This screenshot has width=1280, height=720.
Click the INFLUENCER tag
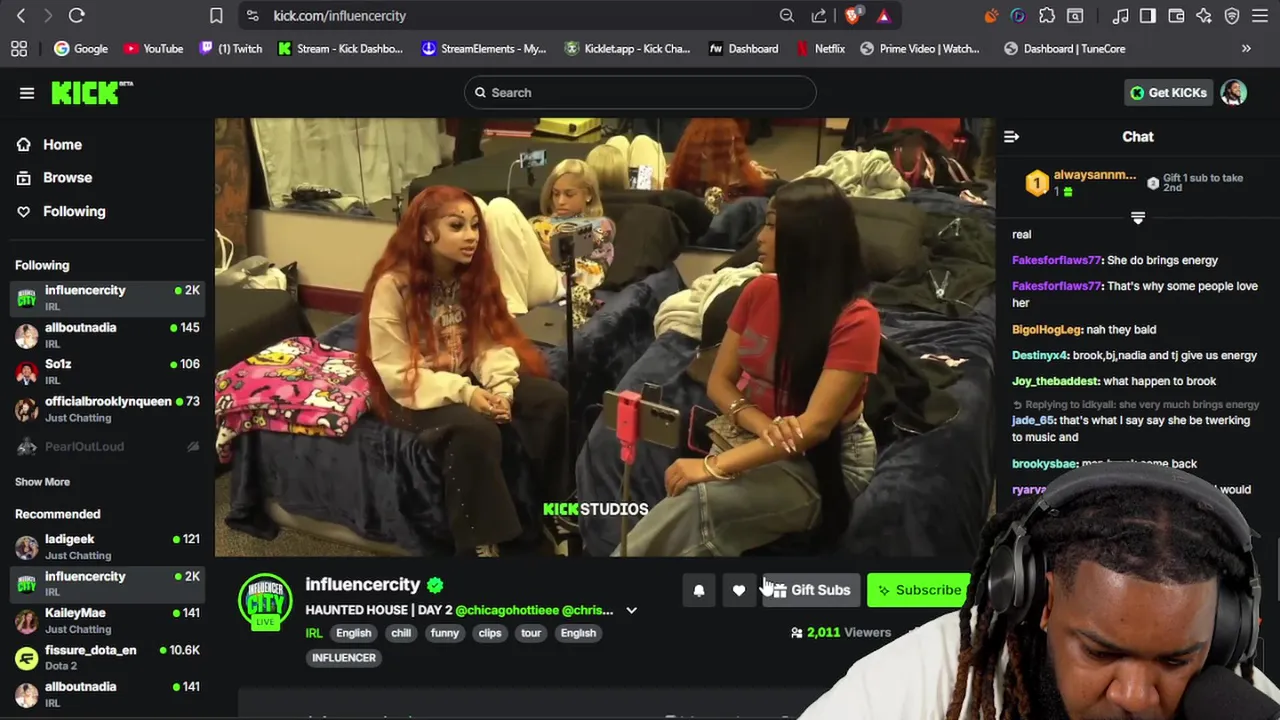click(344, 658)
